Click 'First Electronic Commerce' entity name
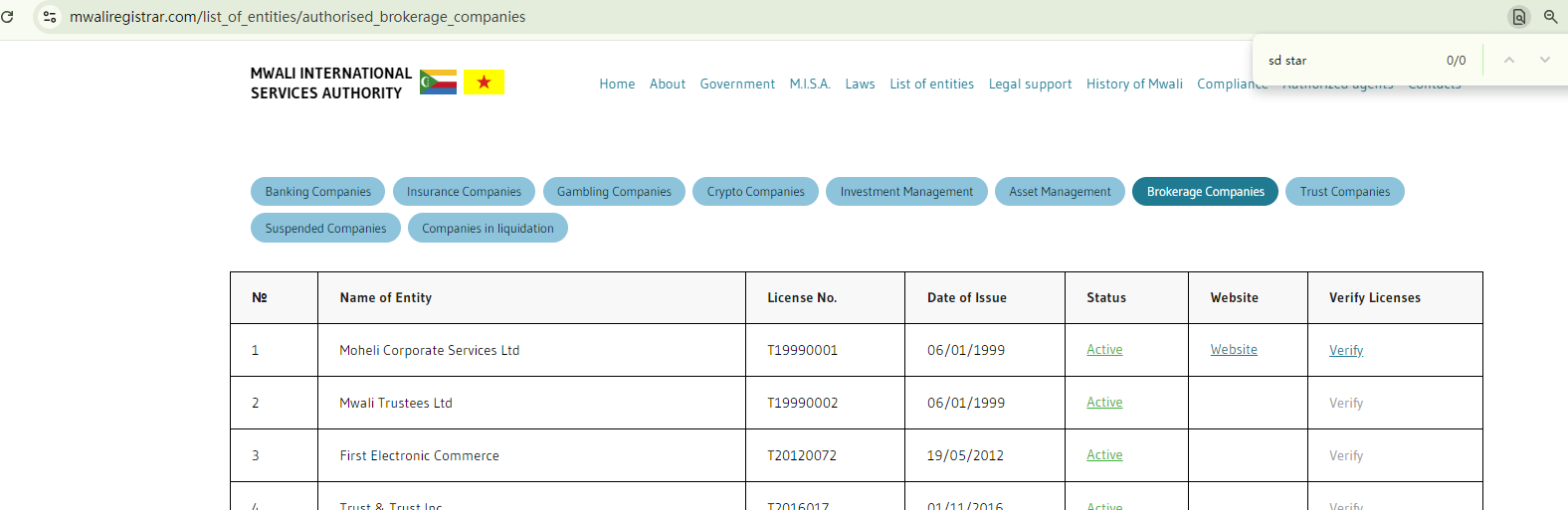 pyautogui.click(x=419, y=455)
